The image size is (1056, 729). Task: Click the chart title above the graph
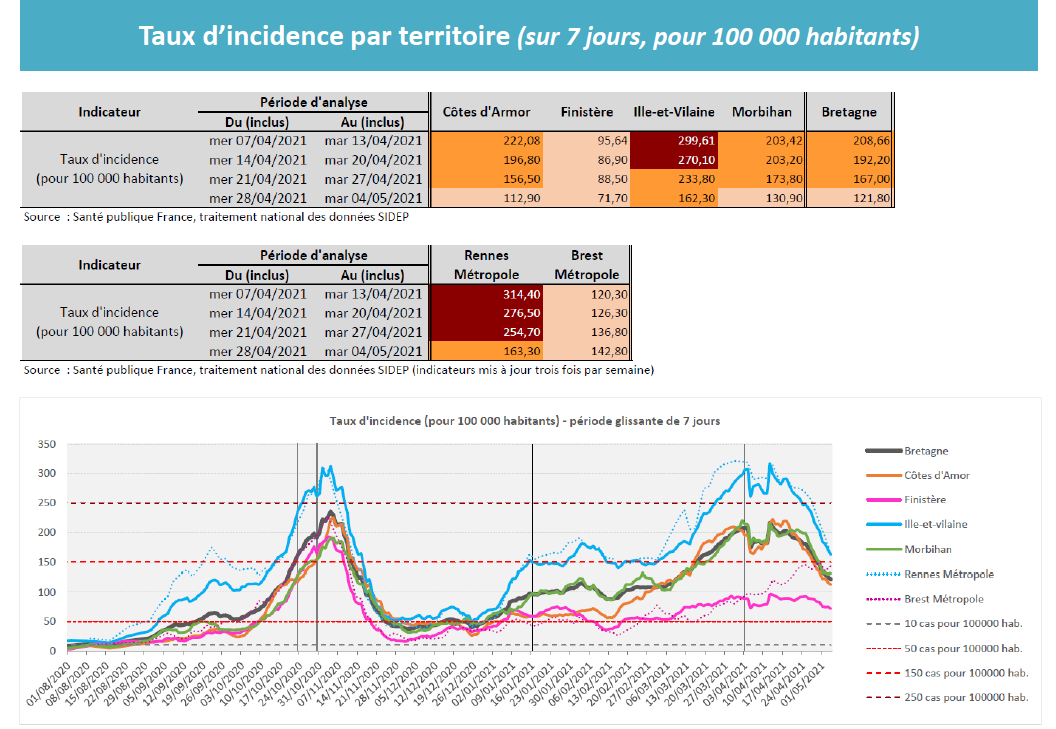point(524,421)
